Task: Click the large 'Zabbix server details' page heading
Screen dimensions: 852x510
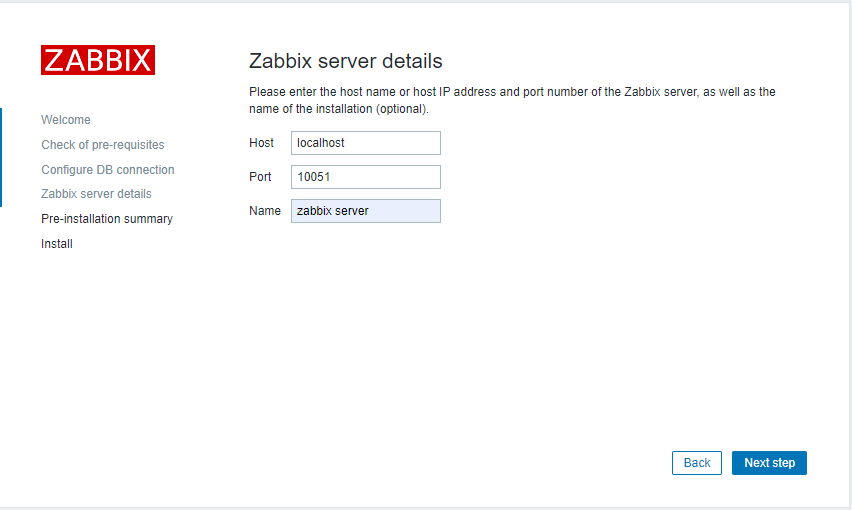Action: pos(345,61)
